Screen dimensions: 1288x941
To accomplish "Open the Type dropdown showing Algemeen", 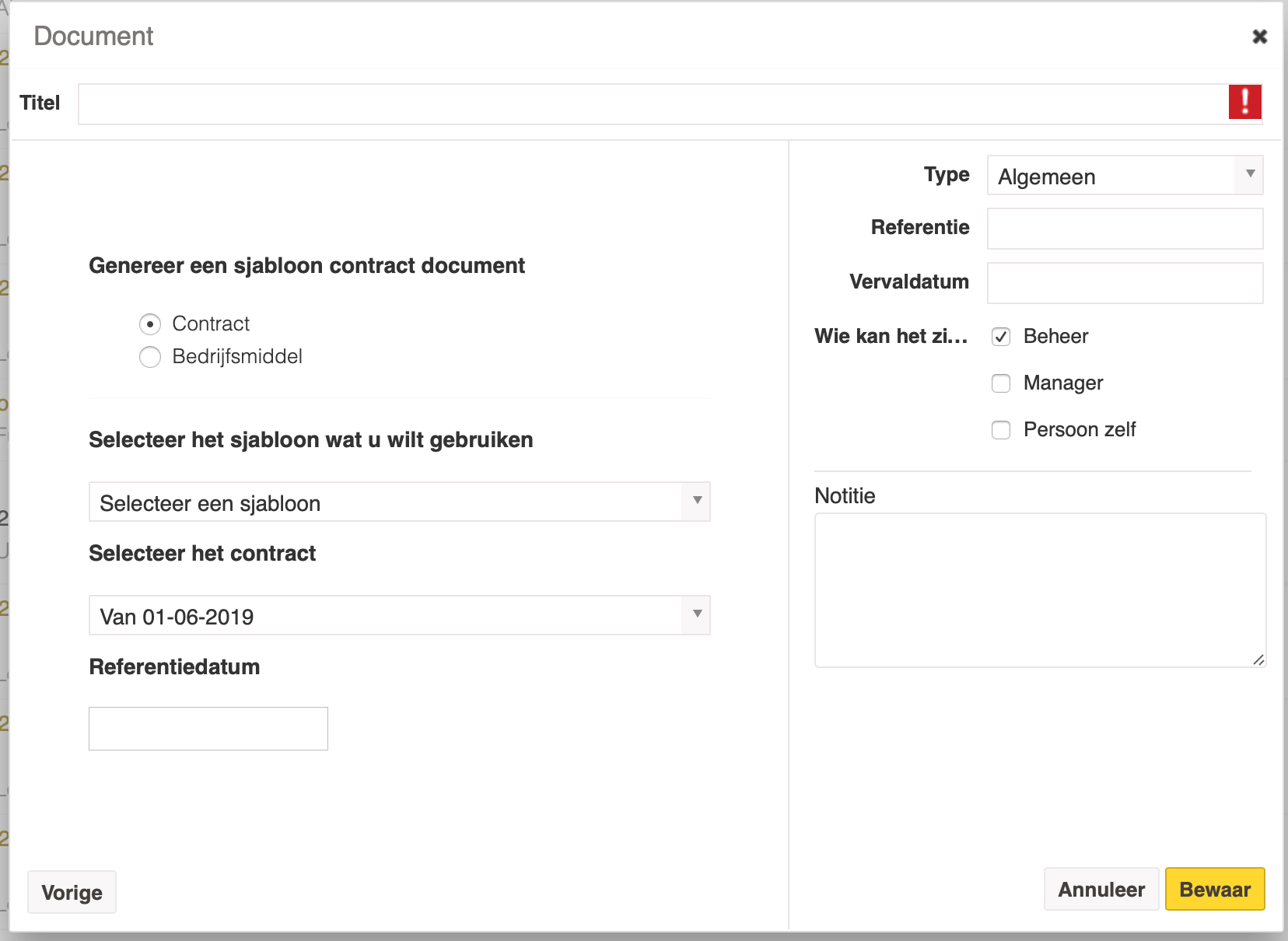I will coord(1125,175).
